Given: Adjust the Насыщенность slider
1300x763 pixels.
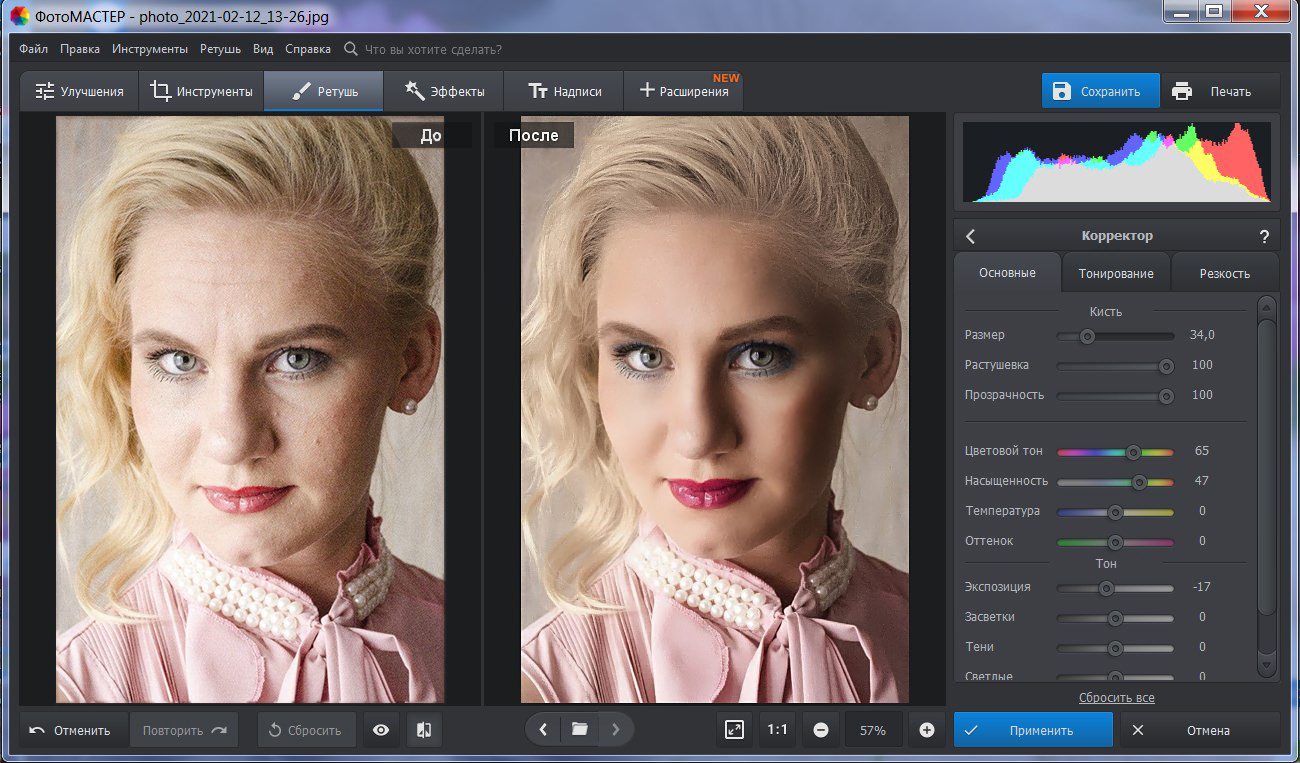Looking at the screenshot, I should 1138,482.
